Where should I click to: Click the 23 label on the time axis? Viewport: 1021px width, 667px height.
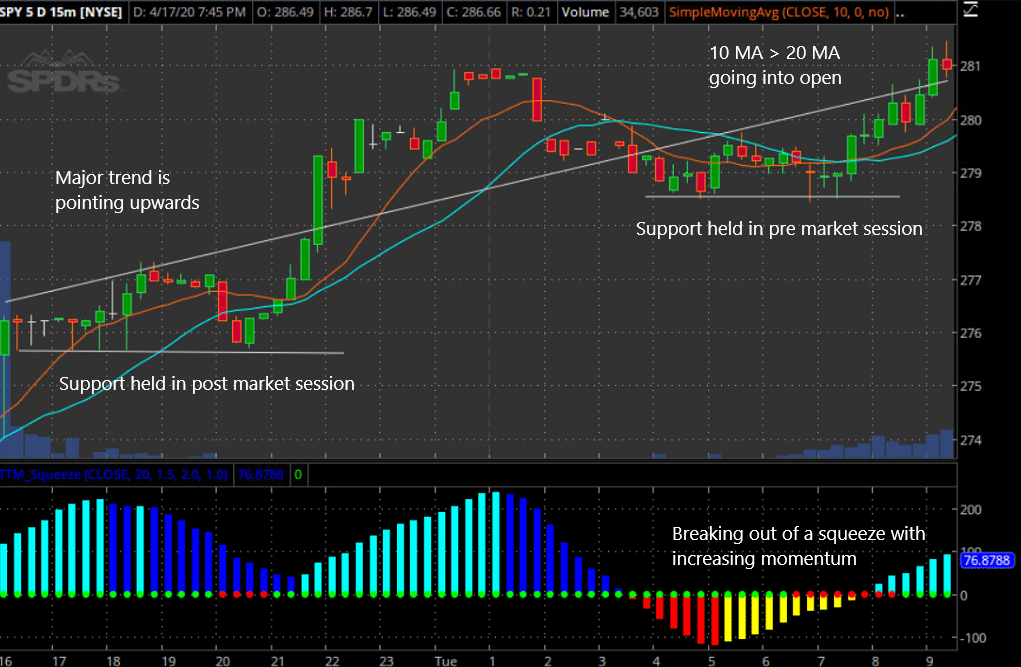click(x=386, y=660)
